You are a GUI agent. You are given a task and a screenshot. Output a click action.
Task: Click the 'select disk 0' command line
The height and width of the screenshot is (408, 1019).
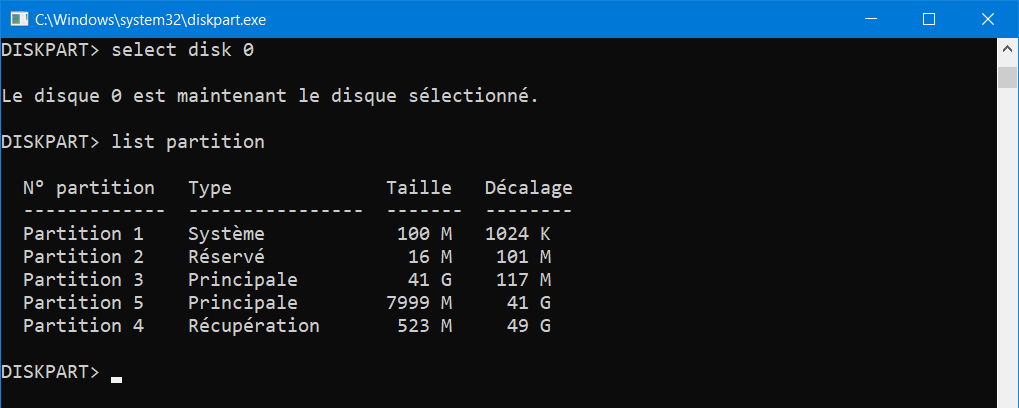127,51
